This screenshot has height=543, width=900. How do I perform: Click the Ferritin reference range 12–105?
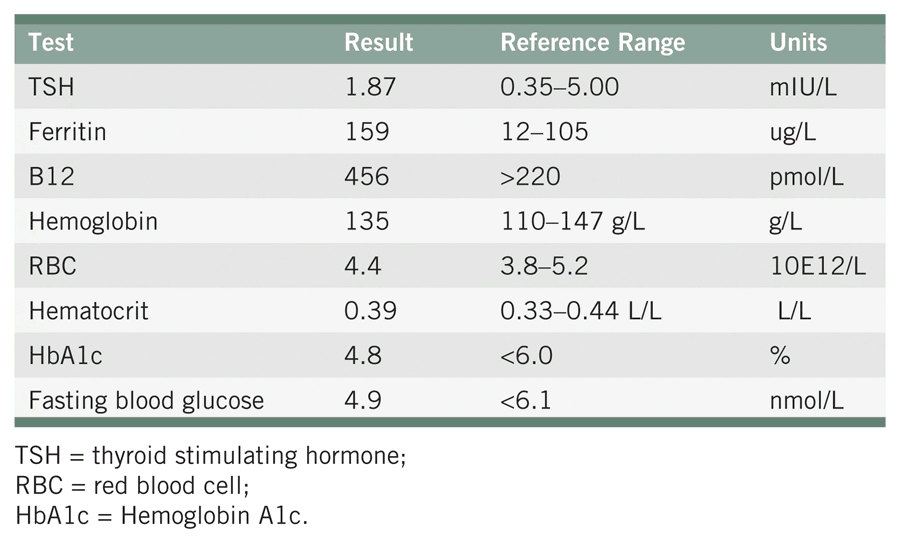(x=544, y=132)
